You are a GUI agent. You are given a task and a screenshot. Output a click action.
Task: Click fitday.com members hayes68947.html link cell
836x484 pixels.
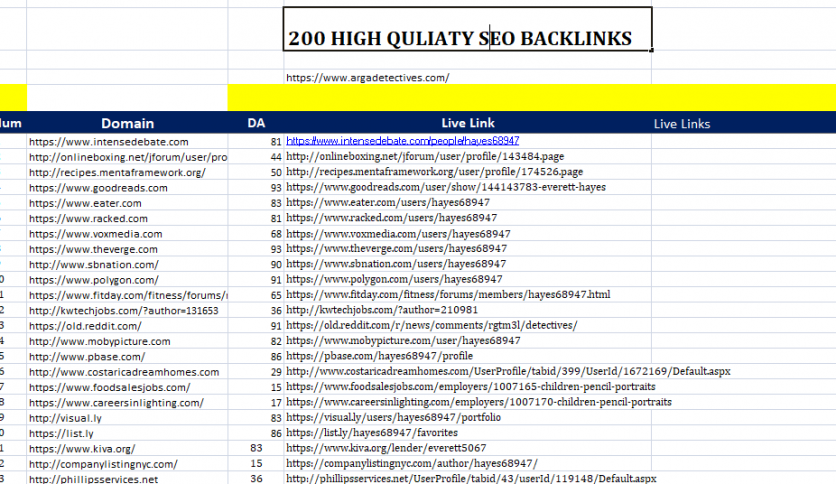(448, 294)
